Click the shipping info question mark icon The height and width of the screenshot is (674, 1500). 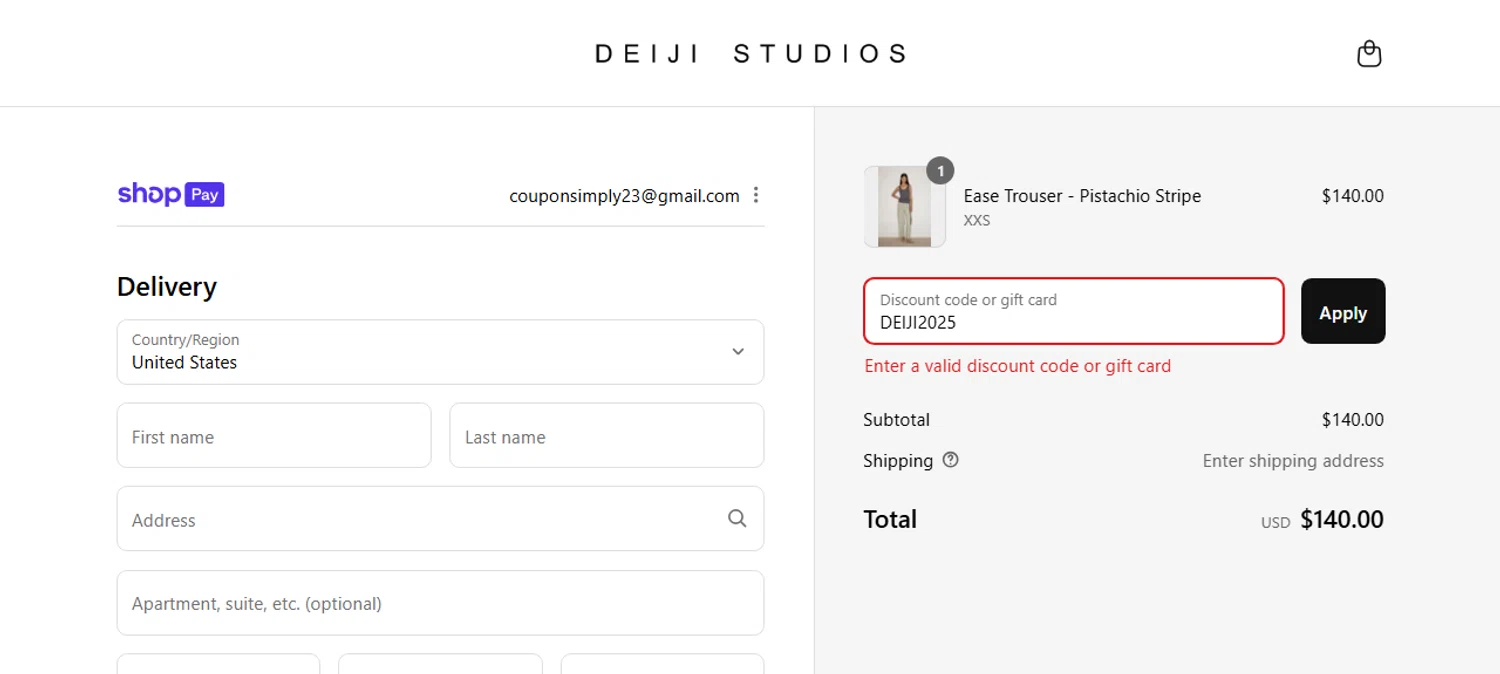tap(950, 460)
